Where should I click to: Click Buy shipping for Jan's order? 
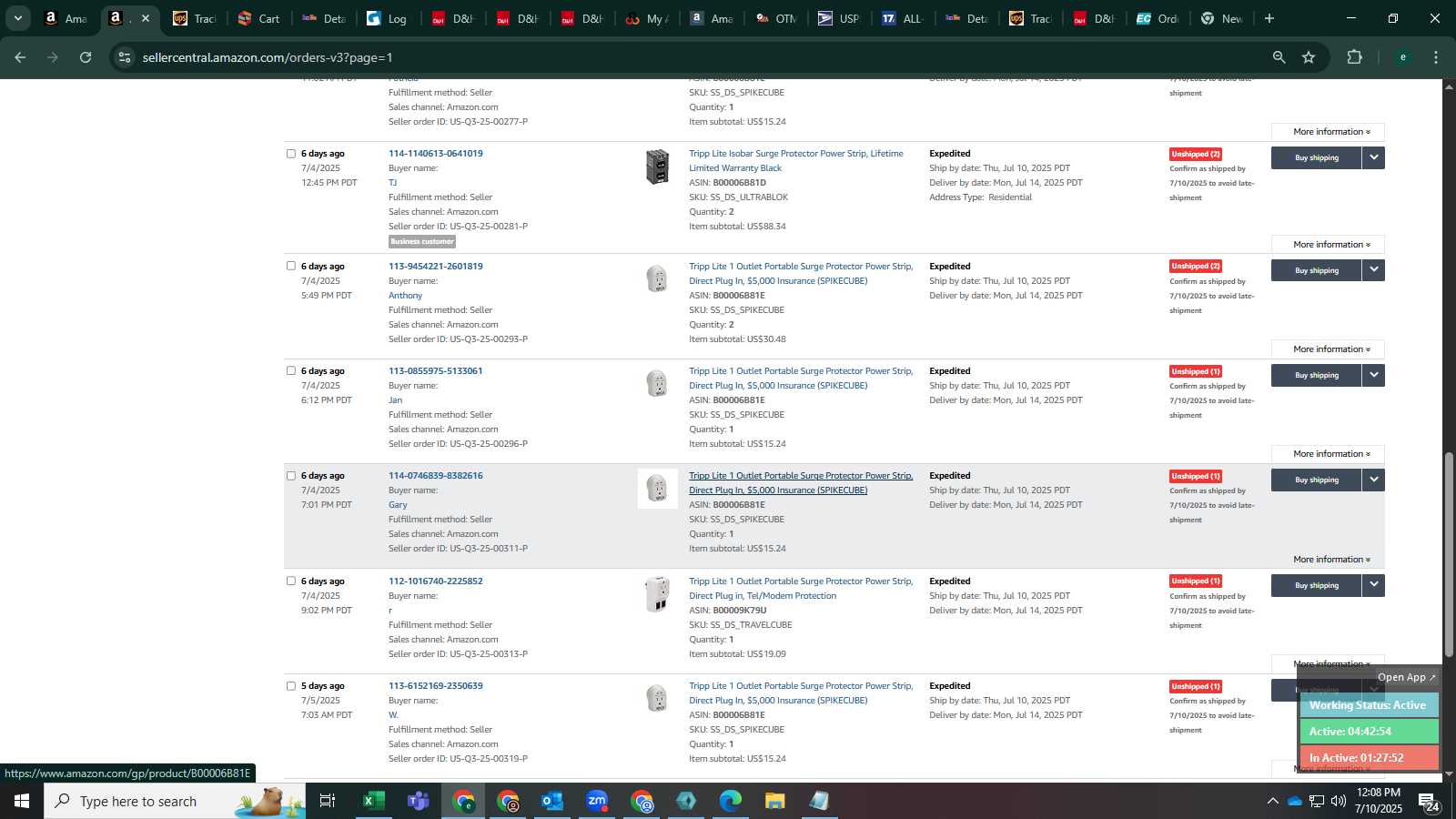(x=1317, y=375)
